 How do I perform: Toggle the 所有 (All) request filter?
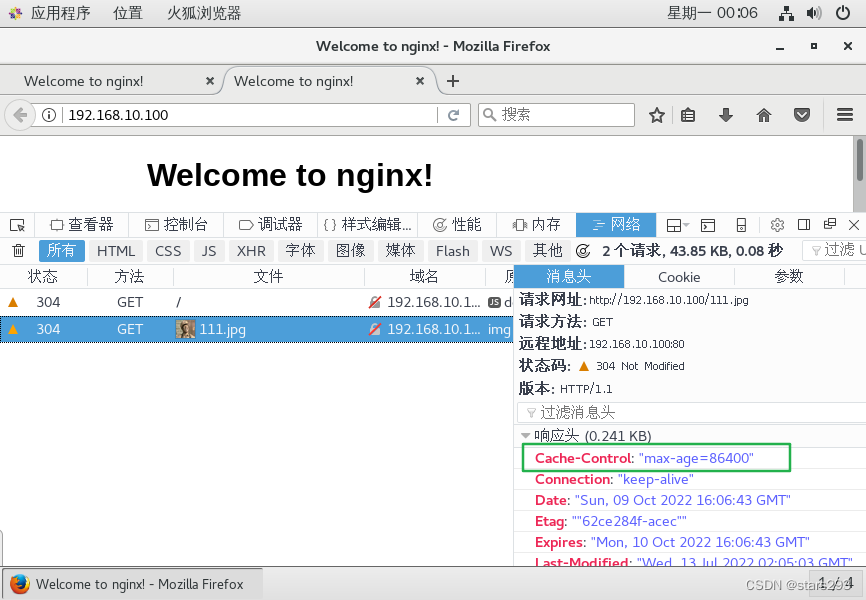[x=61, y=251]
